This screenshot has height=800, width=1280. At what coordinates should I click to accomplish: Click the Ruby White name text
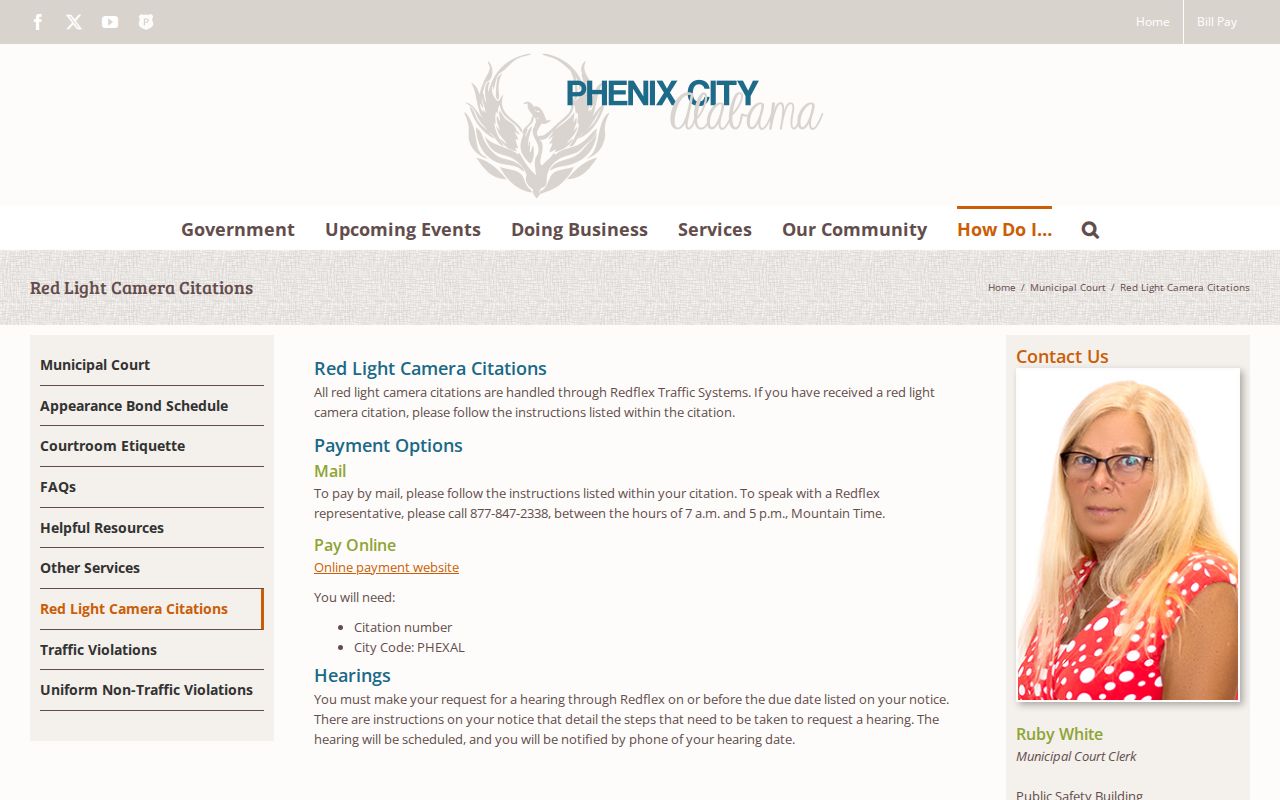tap(1059, 734)
